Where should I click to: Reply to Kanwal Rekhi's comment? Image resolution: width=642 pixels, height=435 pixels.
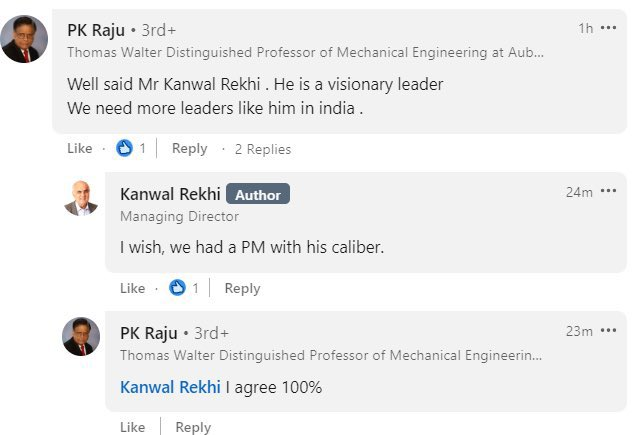(242, 288)
